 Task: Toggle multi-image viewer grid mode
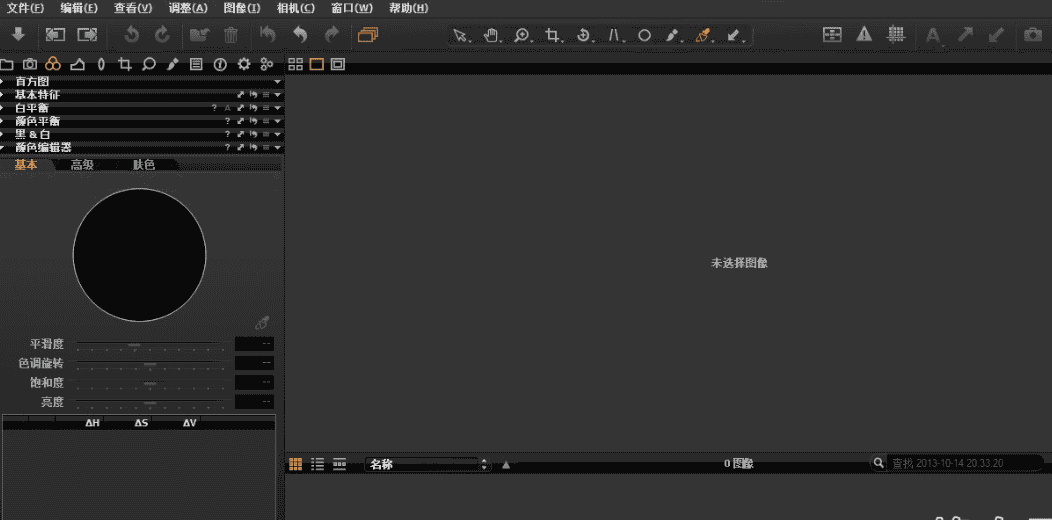[295, 64]
